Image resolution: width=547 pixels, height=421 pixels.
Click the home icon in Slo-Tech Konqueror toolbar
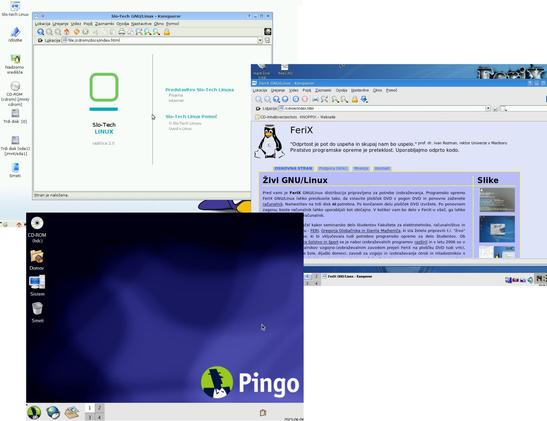pyautogui.click(x=67, y=32)
